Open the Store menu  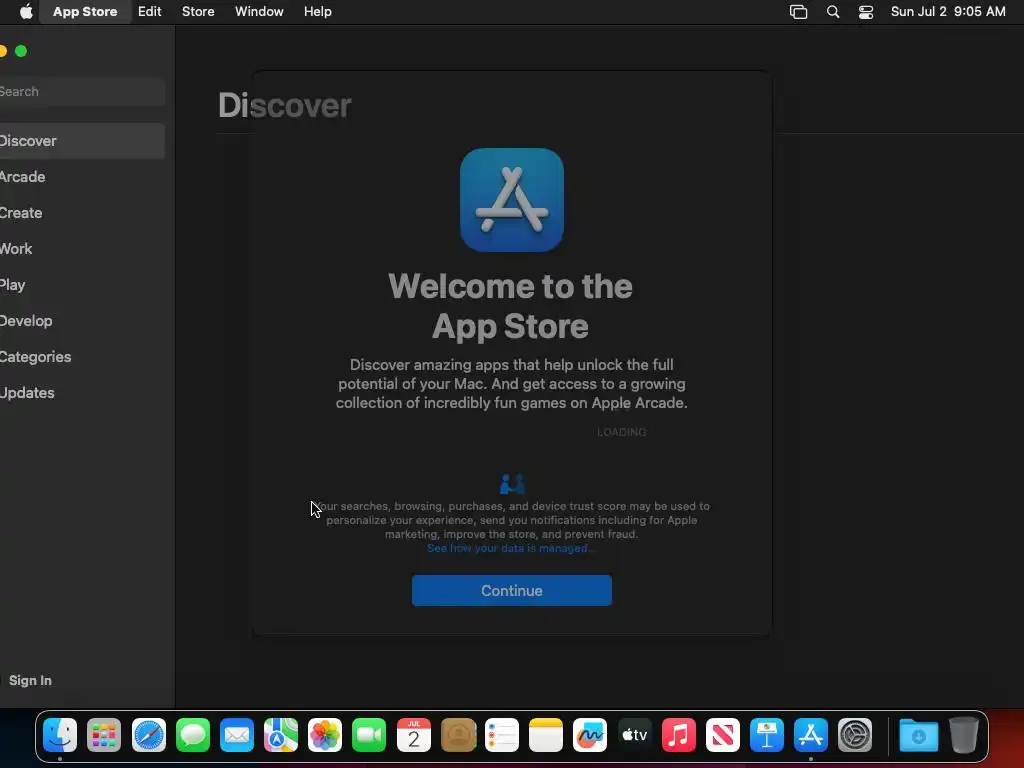tap(198, 12)
